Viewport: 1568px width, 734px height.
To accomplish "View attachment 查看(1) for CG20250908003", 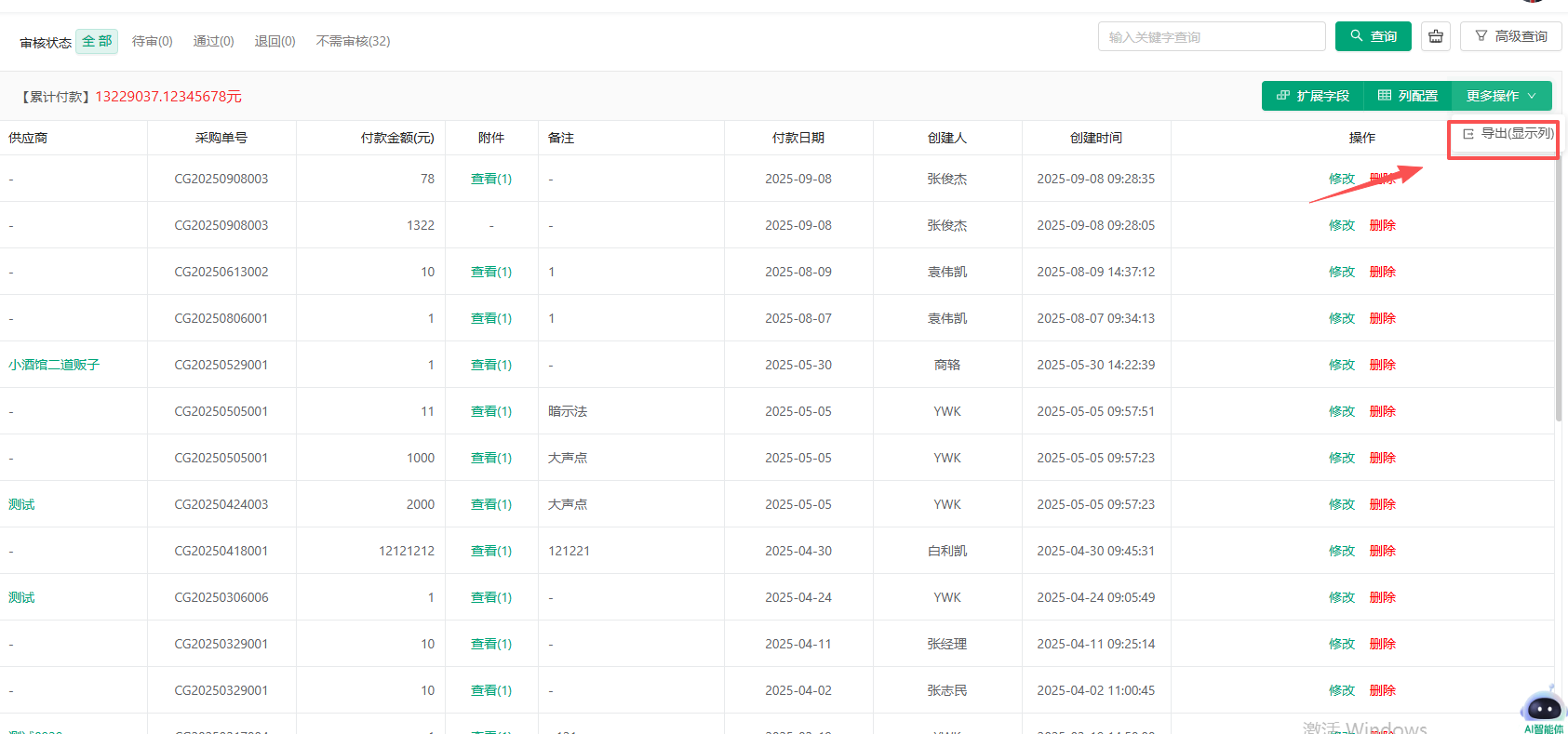I will coord(491,179).
